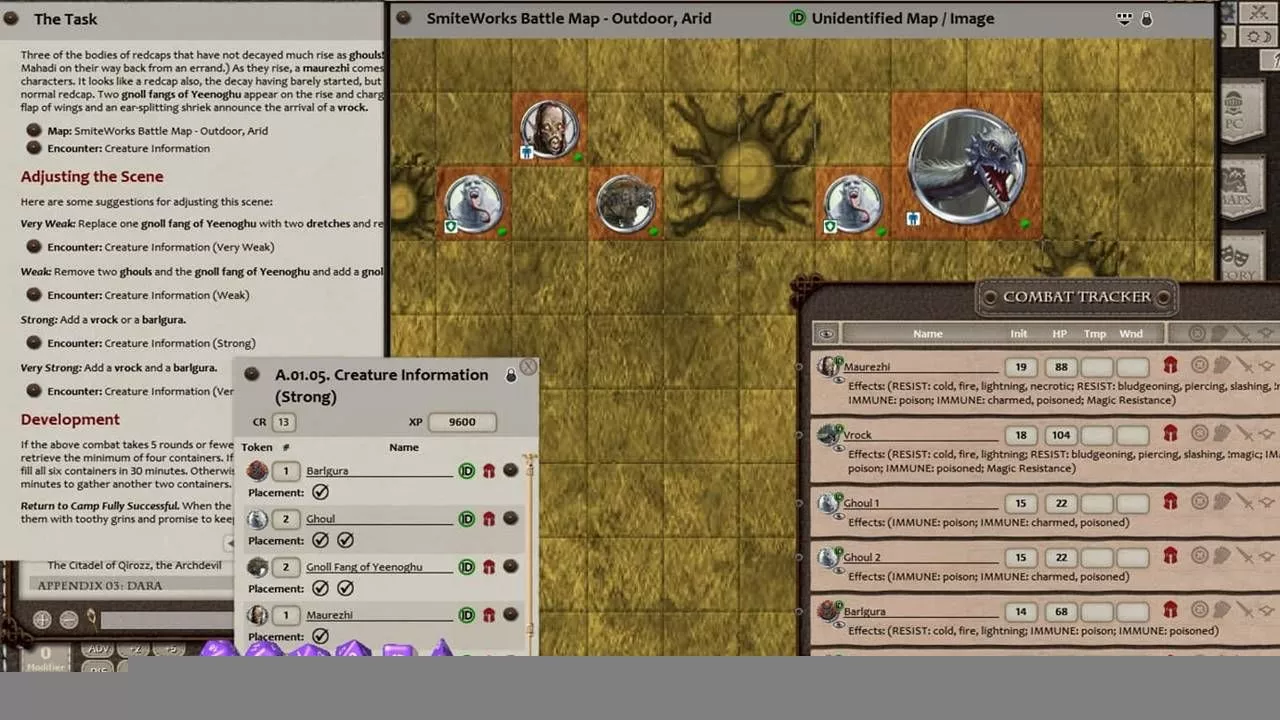The image size is (1280, 720).
Task: Click Ghoul 1 Tmp hit points field
Action: pos(1097,503)
